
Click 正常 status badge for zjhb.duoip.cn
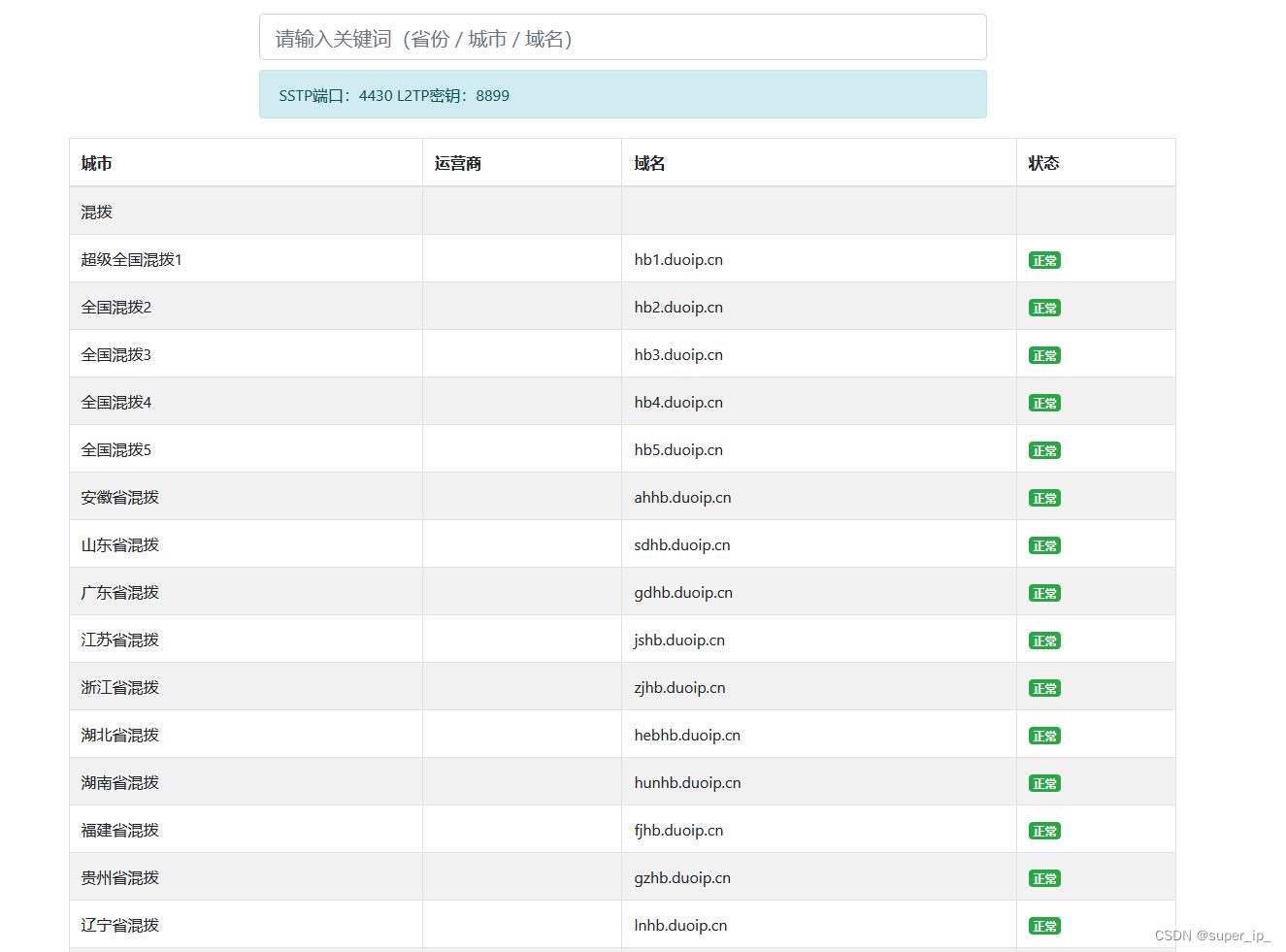coord(1044,688)
